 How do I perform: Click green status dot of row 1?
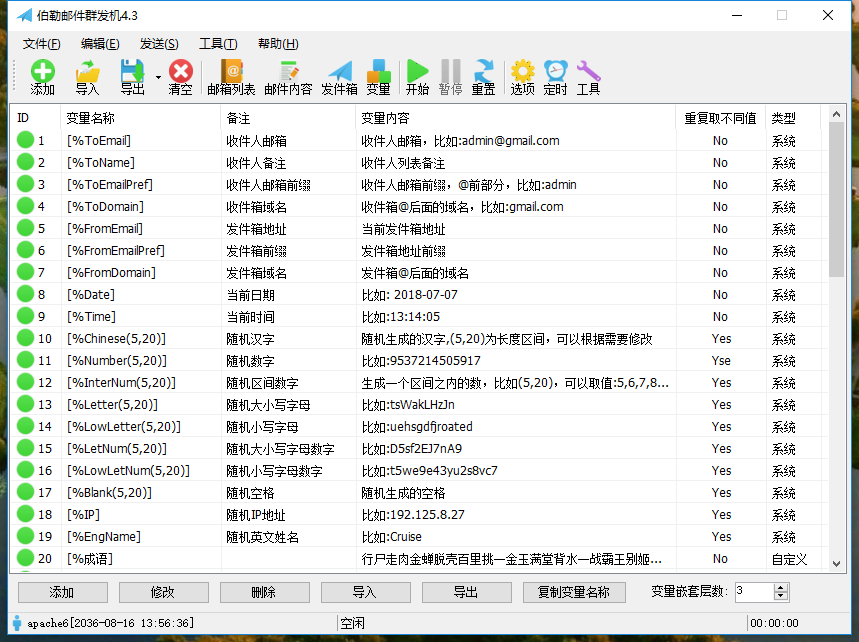click(x=25, y=140)
